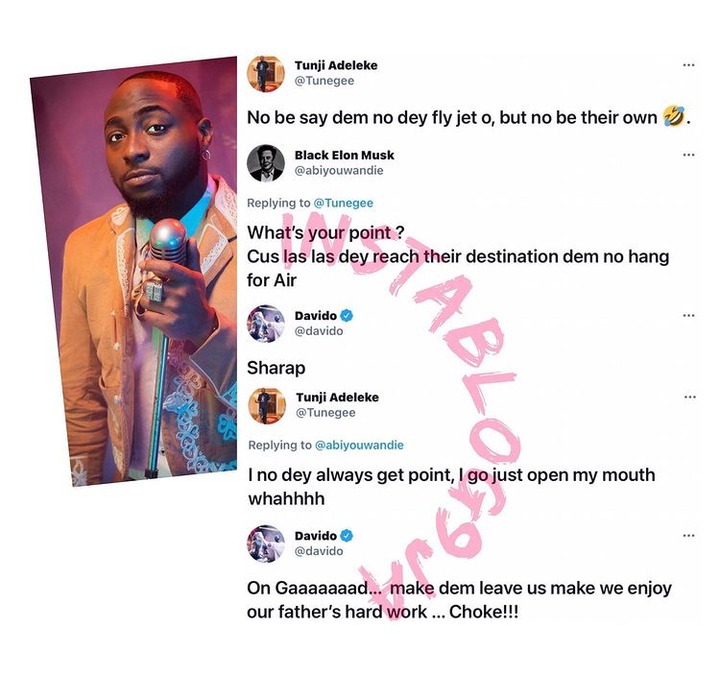The height and width of the screenshot is (700, 720).
Task: Click Davido's avatar above the Sharap tweet
Action: pos(265,324)
